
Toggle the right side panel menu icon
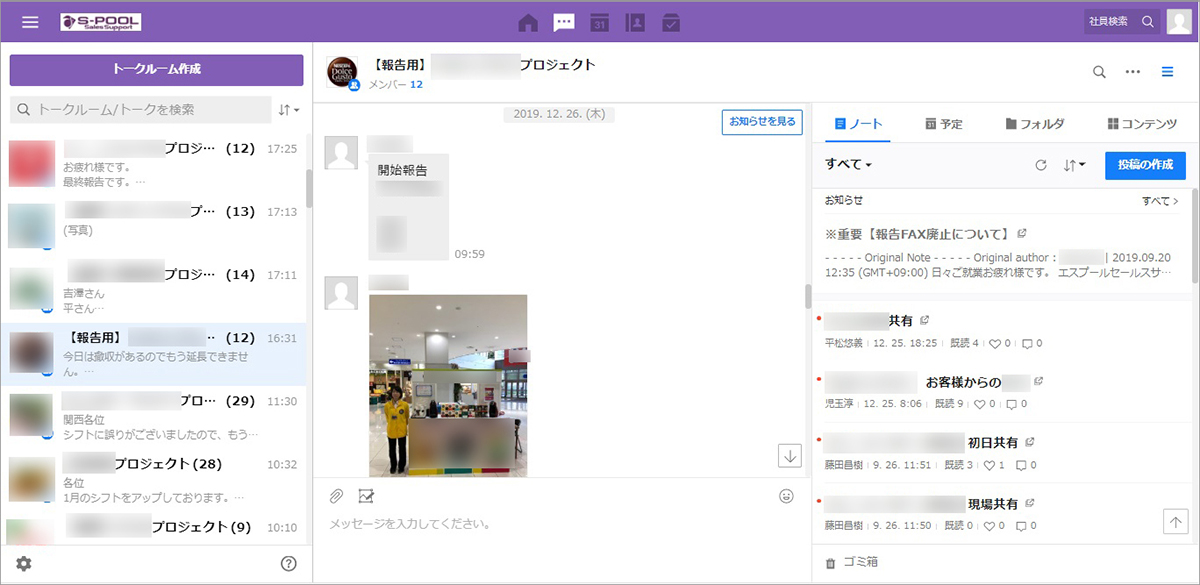[1167, 72]
